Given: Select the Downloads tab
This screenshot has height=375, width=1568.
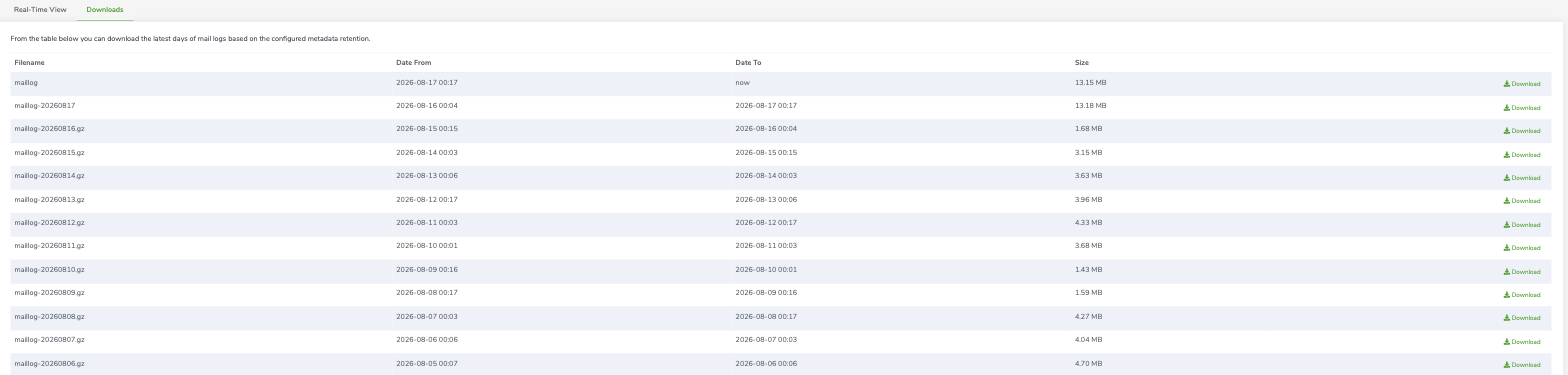Looking at the screenshot, I should point(105,10).
